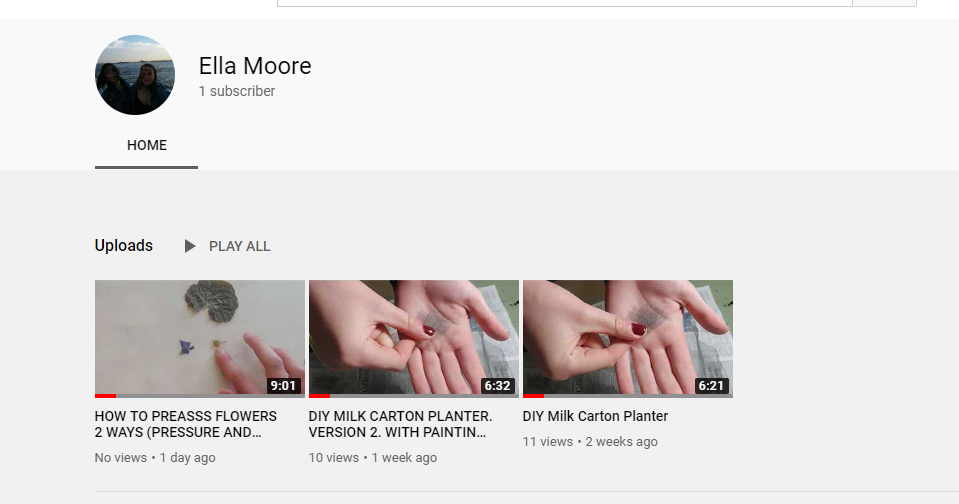Open the pressed flowers video thumbnail
This screenshot has width=959, height=504.
coord(200,339)
